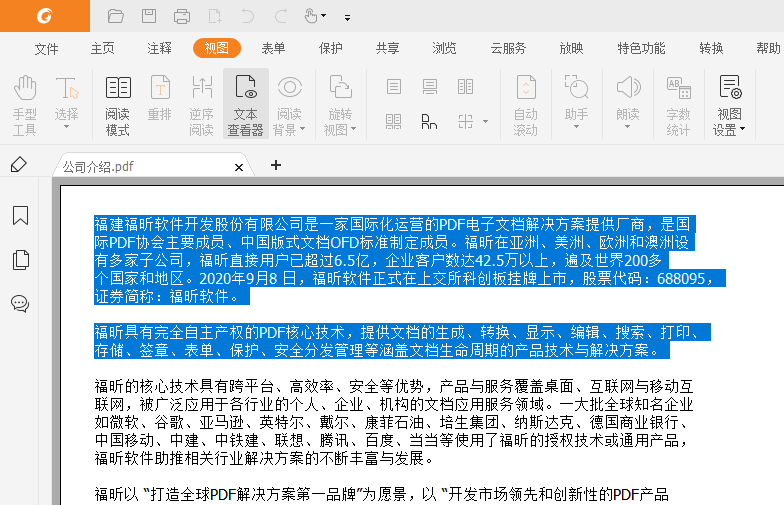This screenshot has width=784, height=505.
Task: Open the 文件 menu
Action: (x=46, y=48)
